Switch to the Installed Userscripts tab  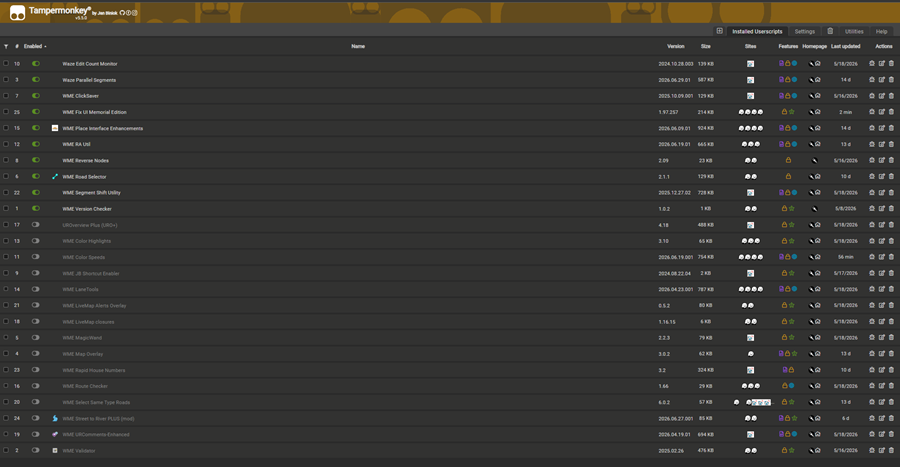(757, 32)
